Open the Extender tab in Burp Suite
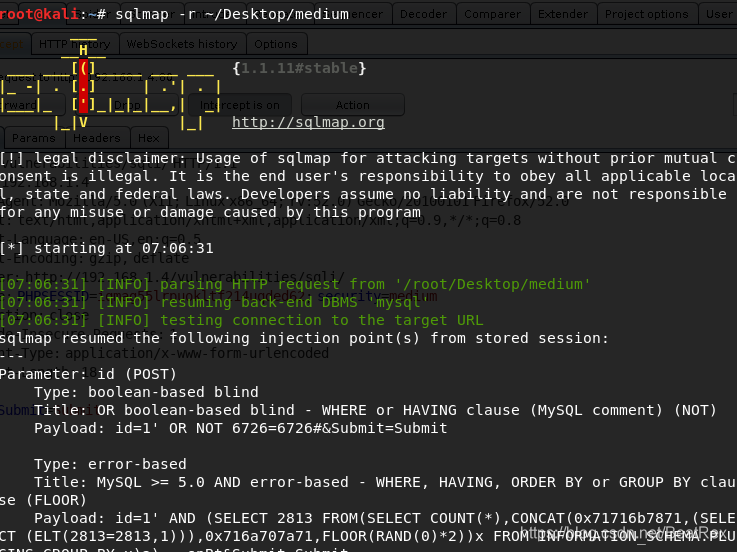This screenshot has width=737, height=552. coord(563,14)
